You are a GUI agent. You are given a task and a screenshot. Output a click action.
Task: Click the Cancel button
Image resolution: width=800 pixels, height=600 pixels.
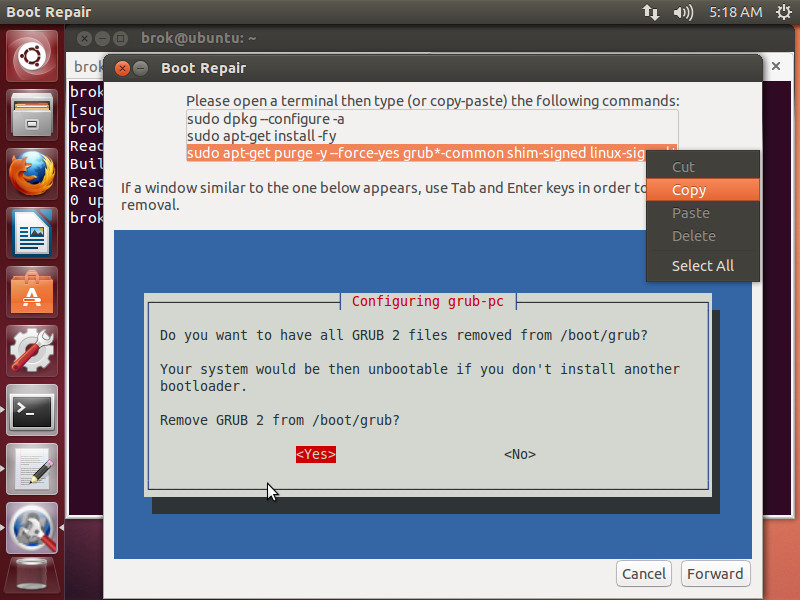[x=643, y=573]
